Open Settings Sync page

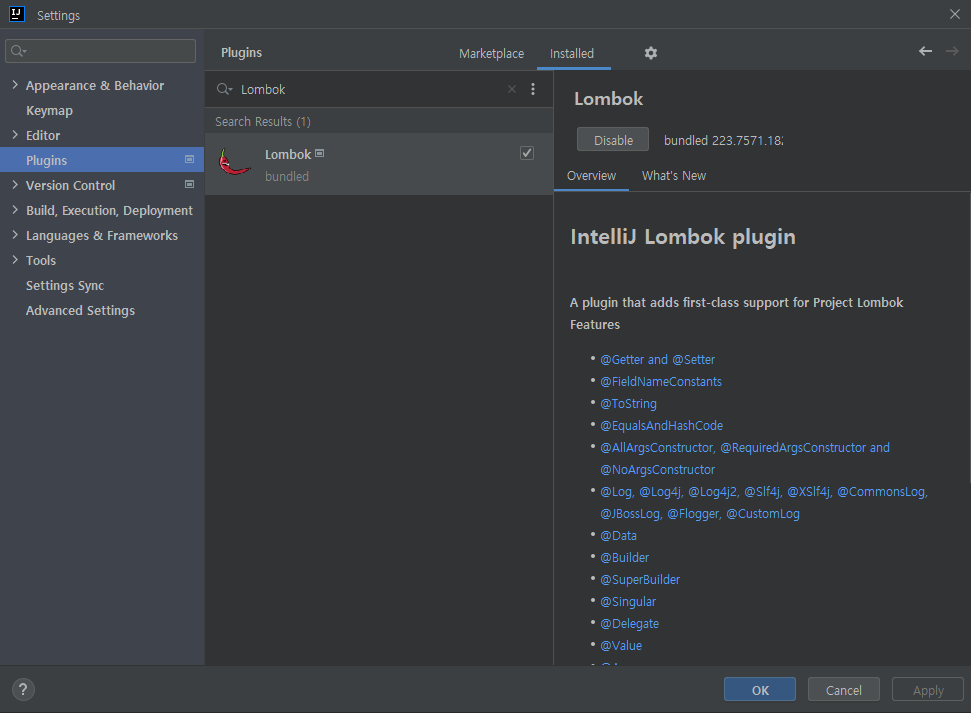pyautogui.click(x=65, y=286)
